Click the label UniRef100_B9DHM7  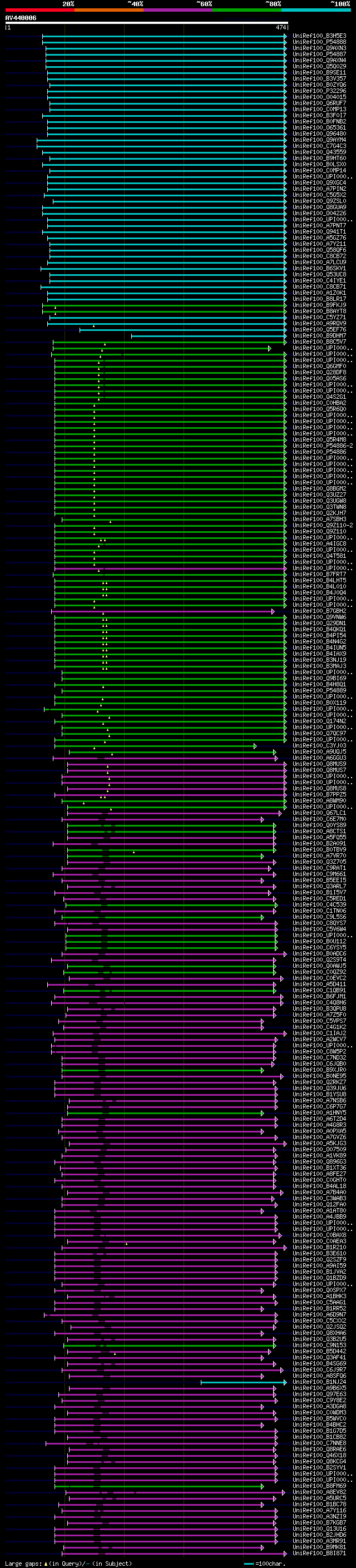(319, 335)
